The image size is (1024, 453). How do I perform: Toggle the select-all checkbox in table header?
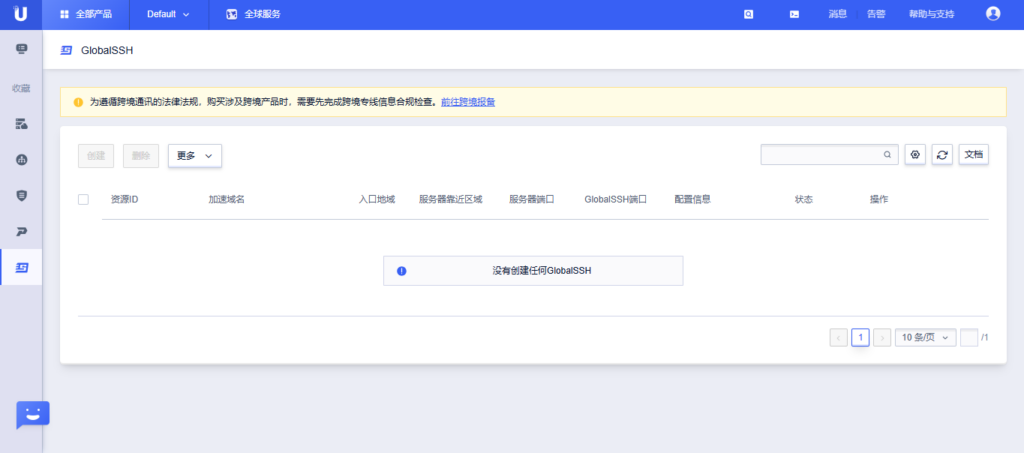click(83, 199)
